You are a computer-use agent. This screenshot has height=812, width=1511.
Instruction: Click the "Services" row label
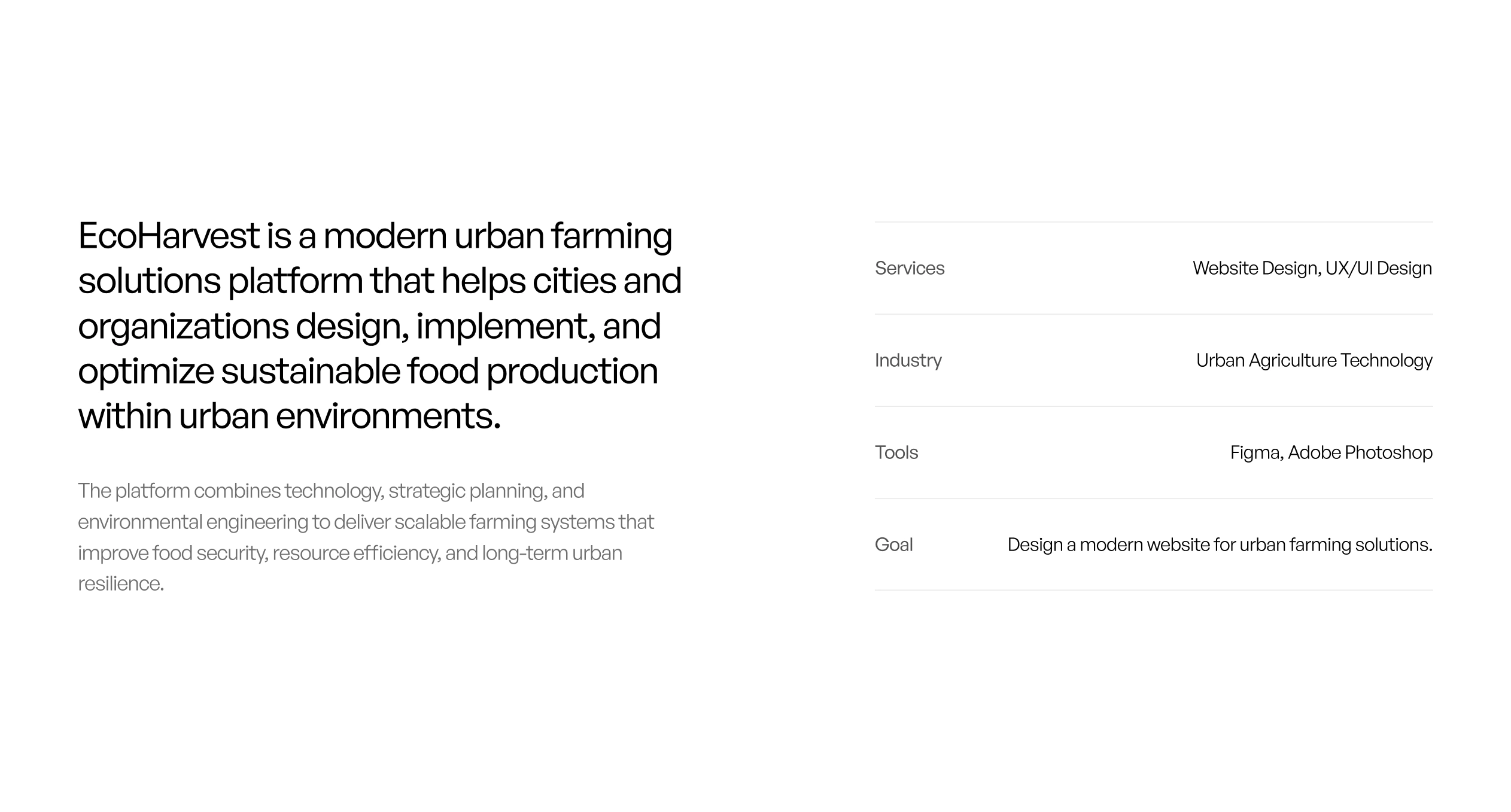(x=909, y=268)
